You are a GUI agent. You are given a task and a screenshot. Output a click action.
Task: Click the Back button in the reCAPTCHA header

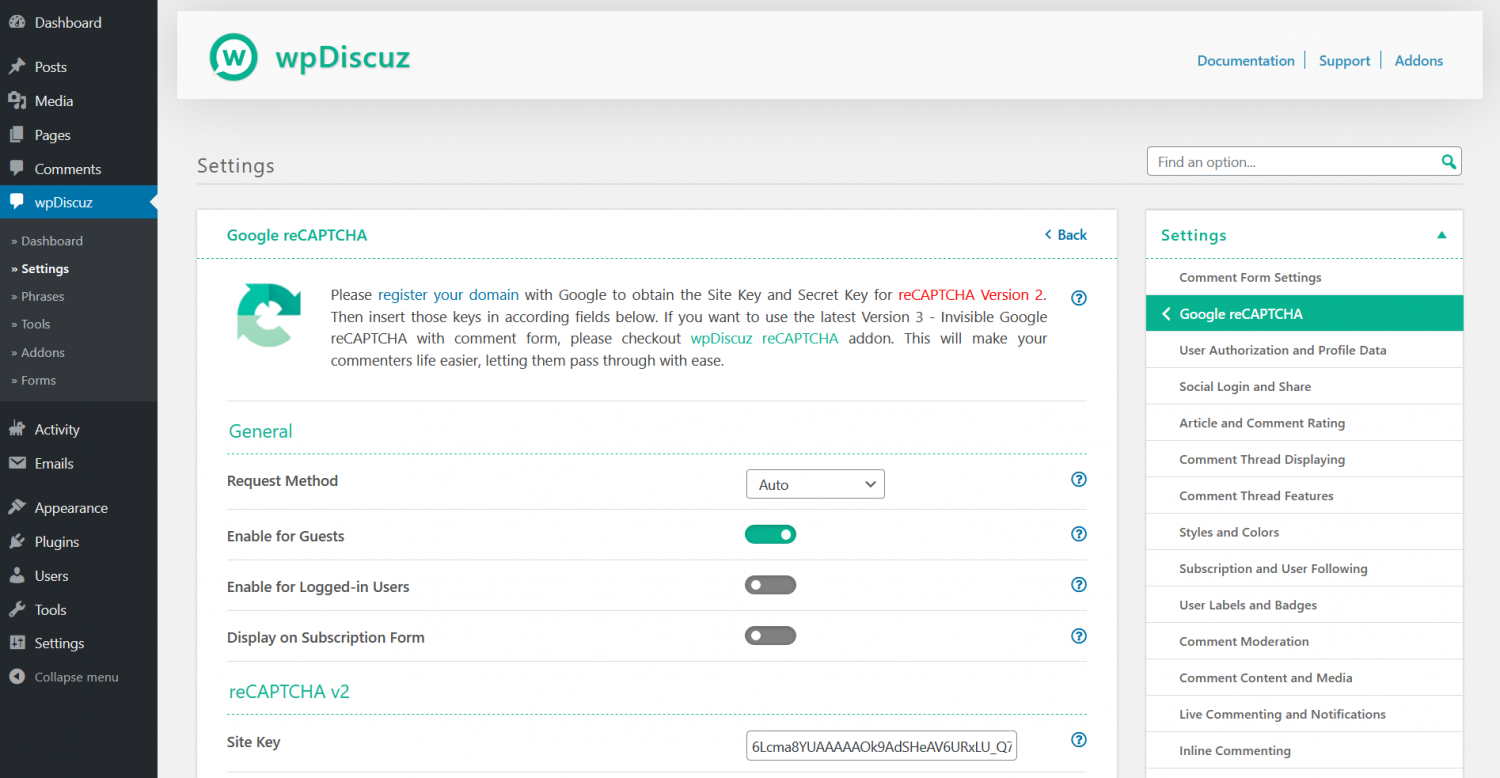click(1064, 234)
